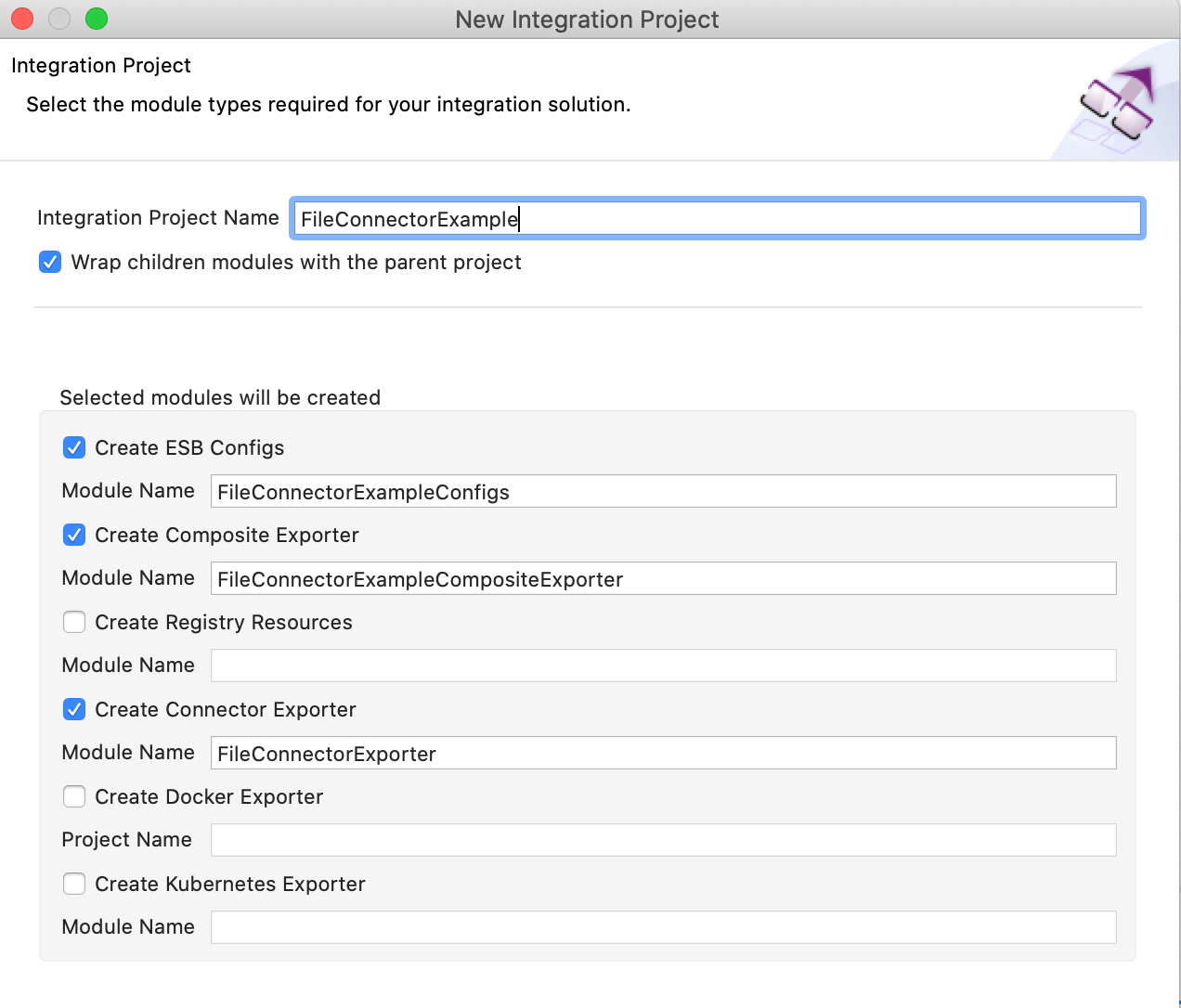Click the Docker Exporter project name field
1181x1008 pixels.
pos(664,841)
